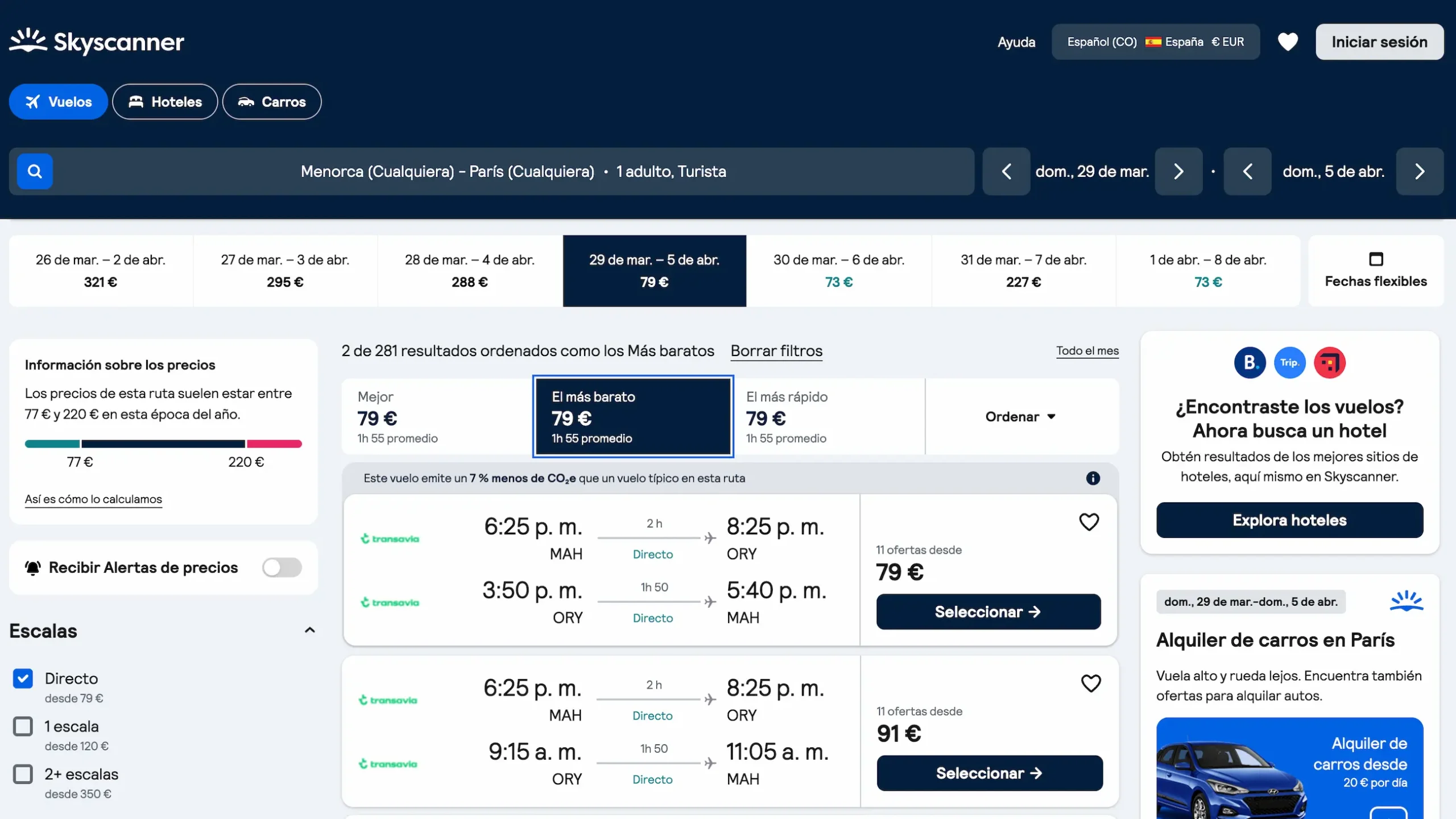Click the Skyscanner logo
This screenshot has height=819, width=1456.
[96, 42]
